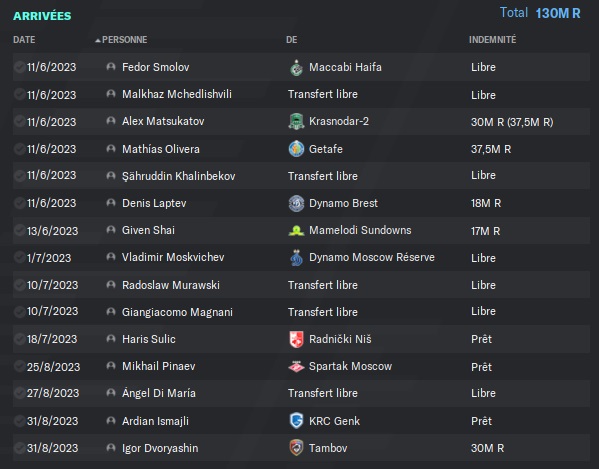The width and height of the screenshot is (599, 469).
Task: Click the Radnički Niš club crest
Action: point(296,339)
